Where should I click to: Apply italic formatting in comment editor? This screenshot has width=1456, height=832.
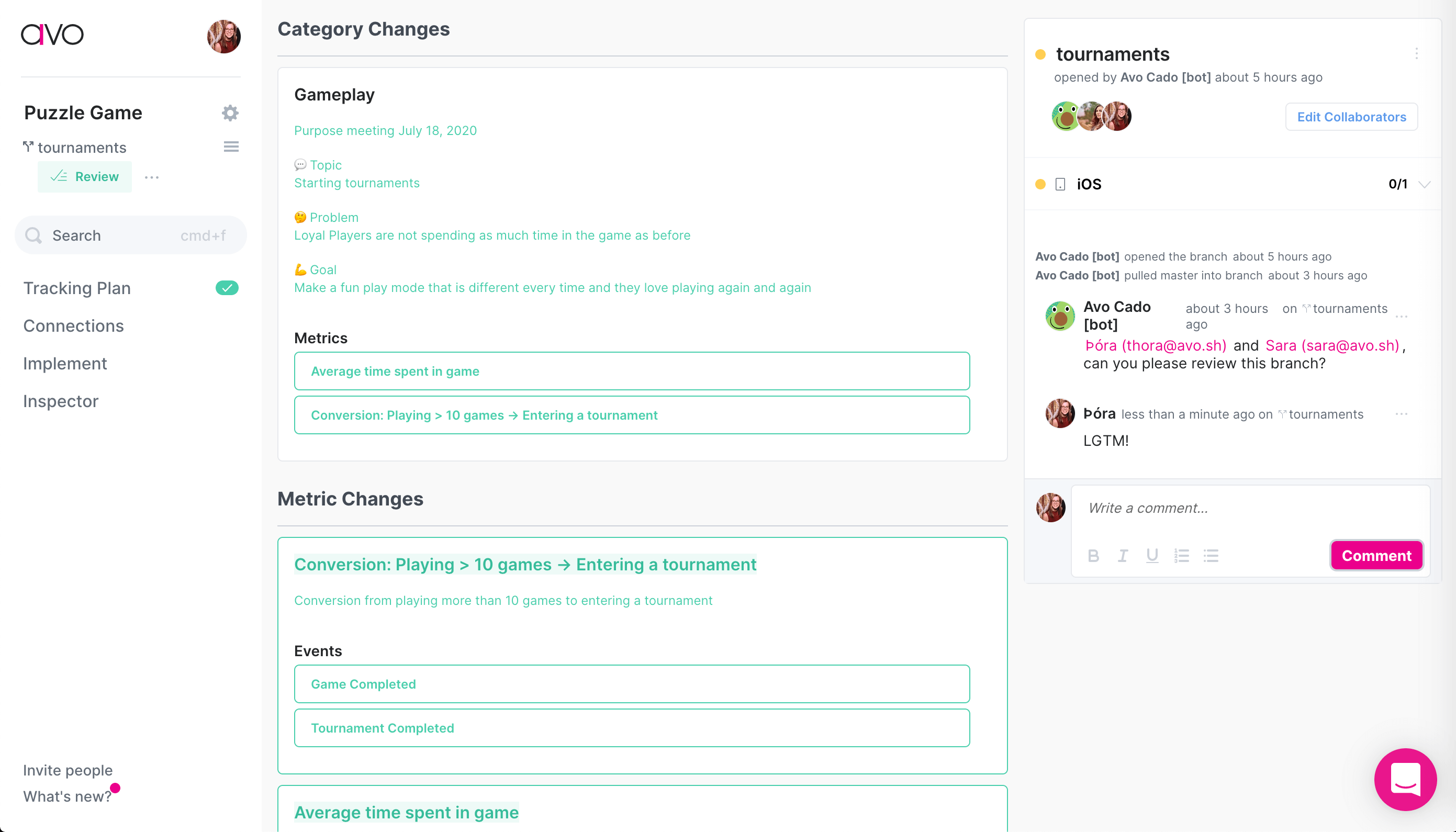click(x=1122, y=555)
